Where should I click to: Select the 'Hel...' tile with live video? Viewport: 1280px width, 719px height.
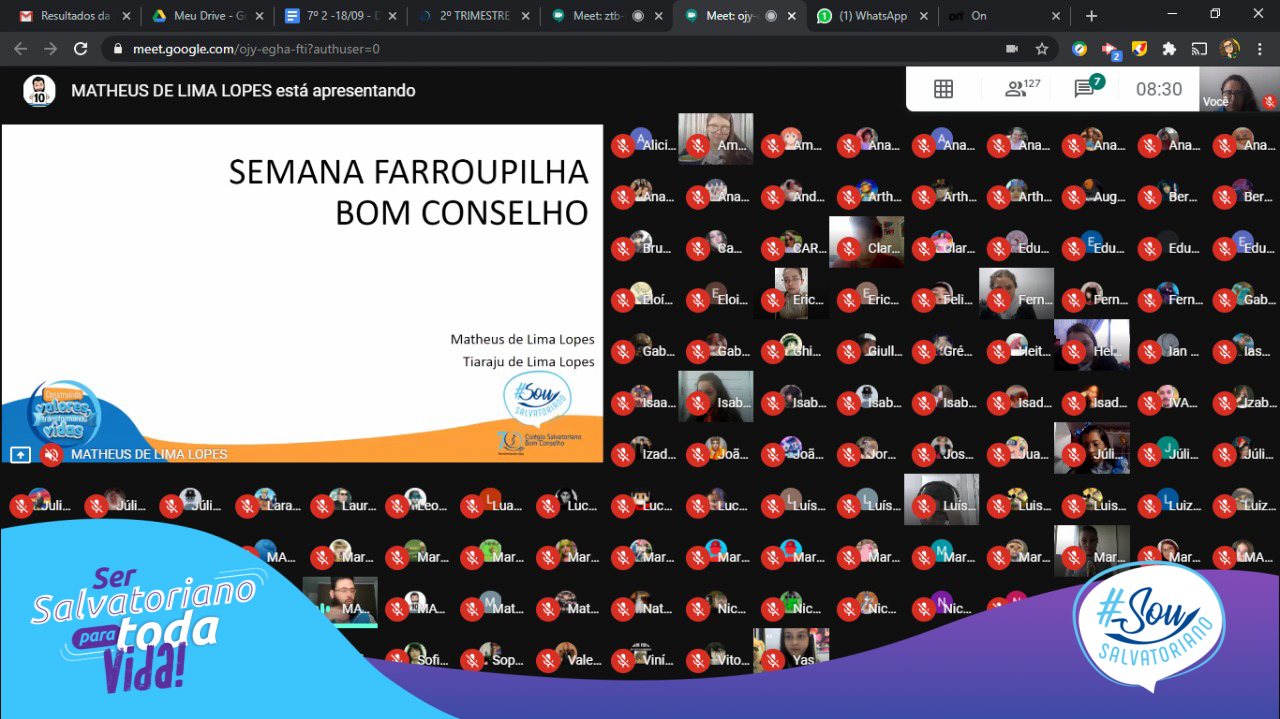(x=1092, y=345)
